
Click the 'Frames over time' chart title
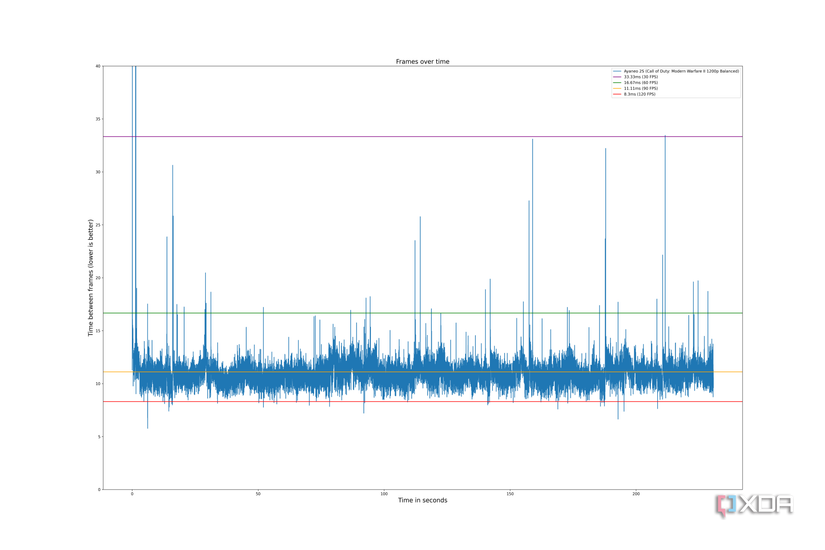(x=422, y=62)
